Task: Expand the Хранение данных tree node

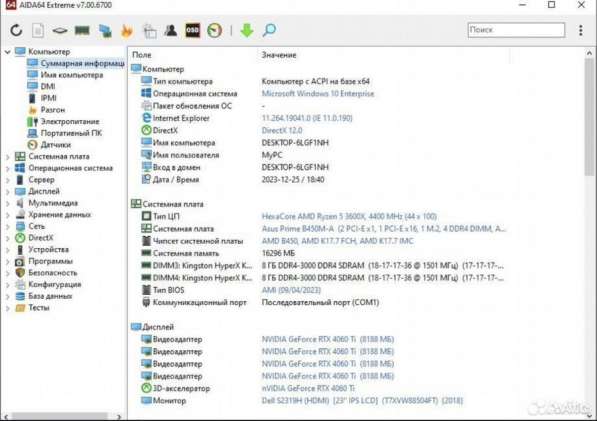Action: click(x=8, y=215)
